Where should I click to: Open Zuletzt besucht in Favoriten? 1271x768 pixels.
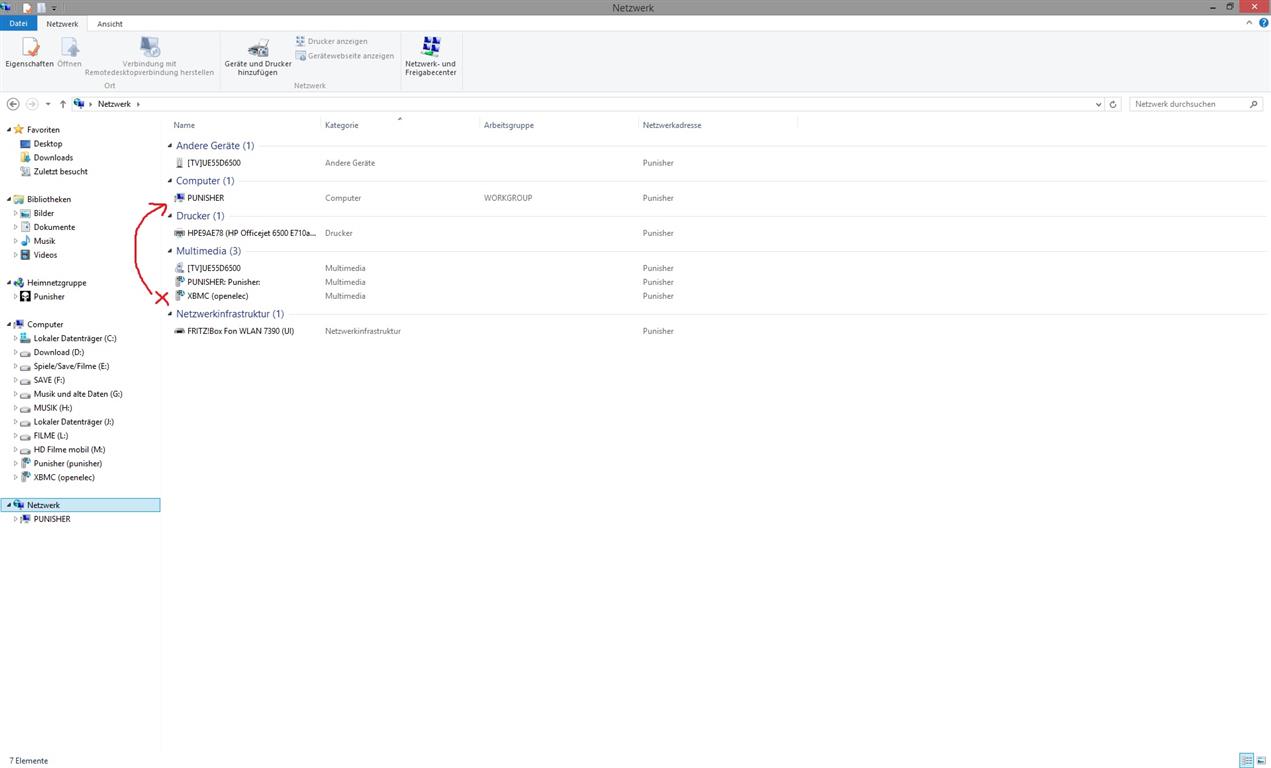60,172
